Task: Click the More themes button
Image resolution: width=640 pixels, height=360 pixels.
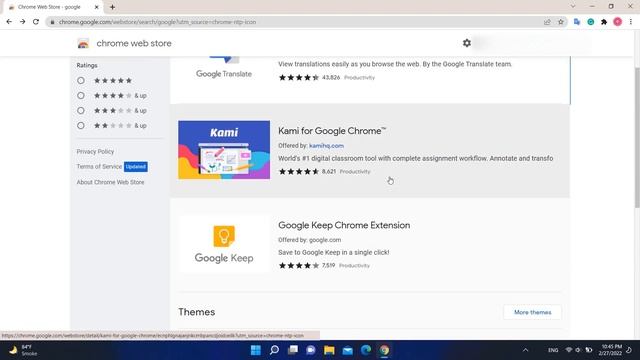Action: 532,312
